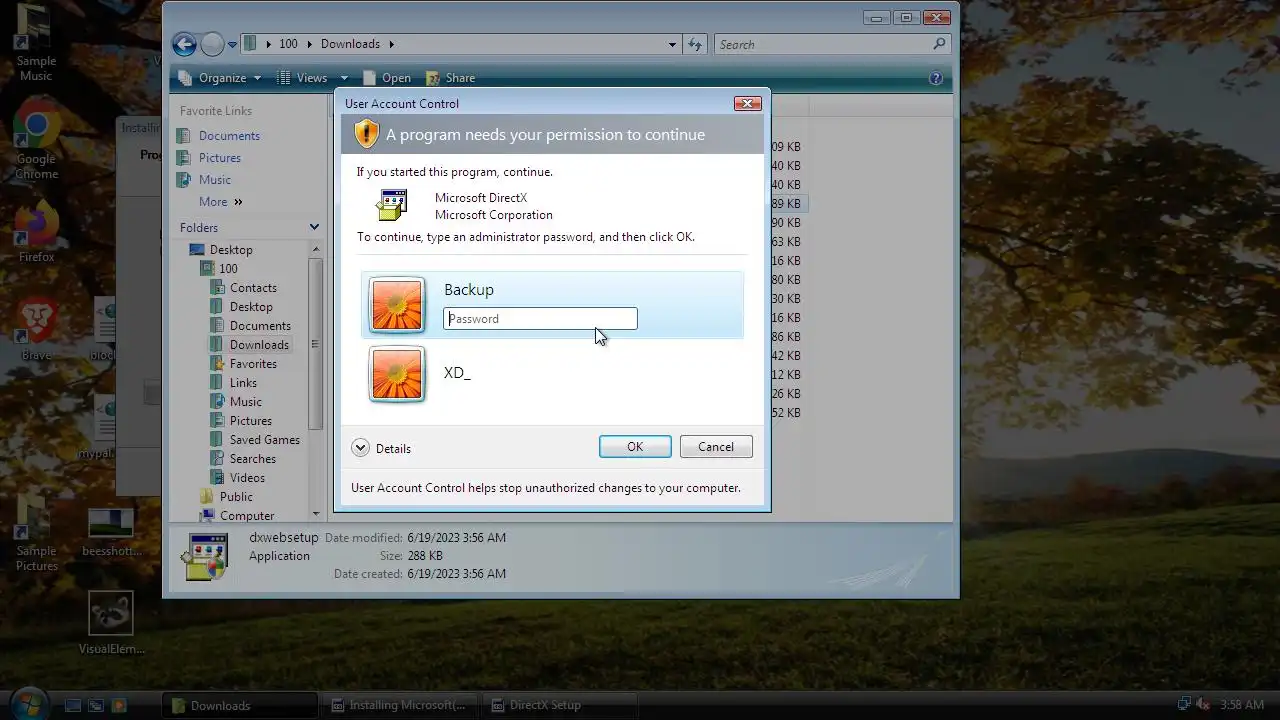The height and width of the screenshot is (720, 1280).
Task: Open VisualElem... desktop icon
Action: (111, 624)
